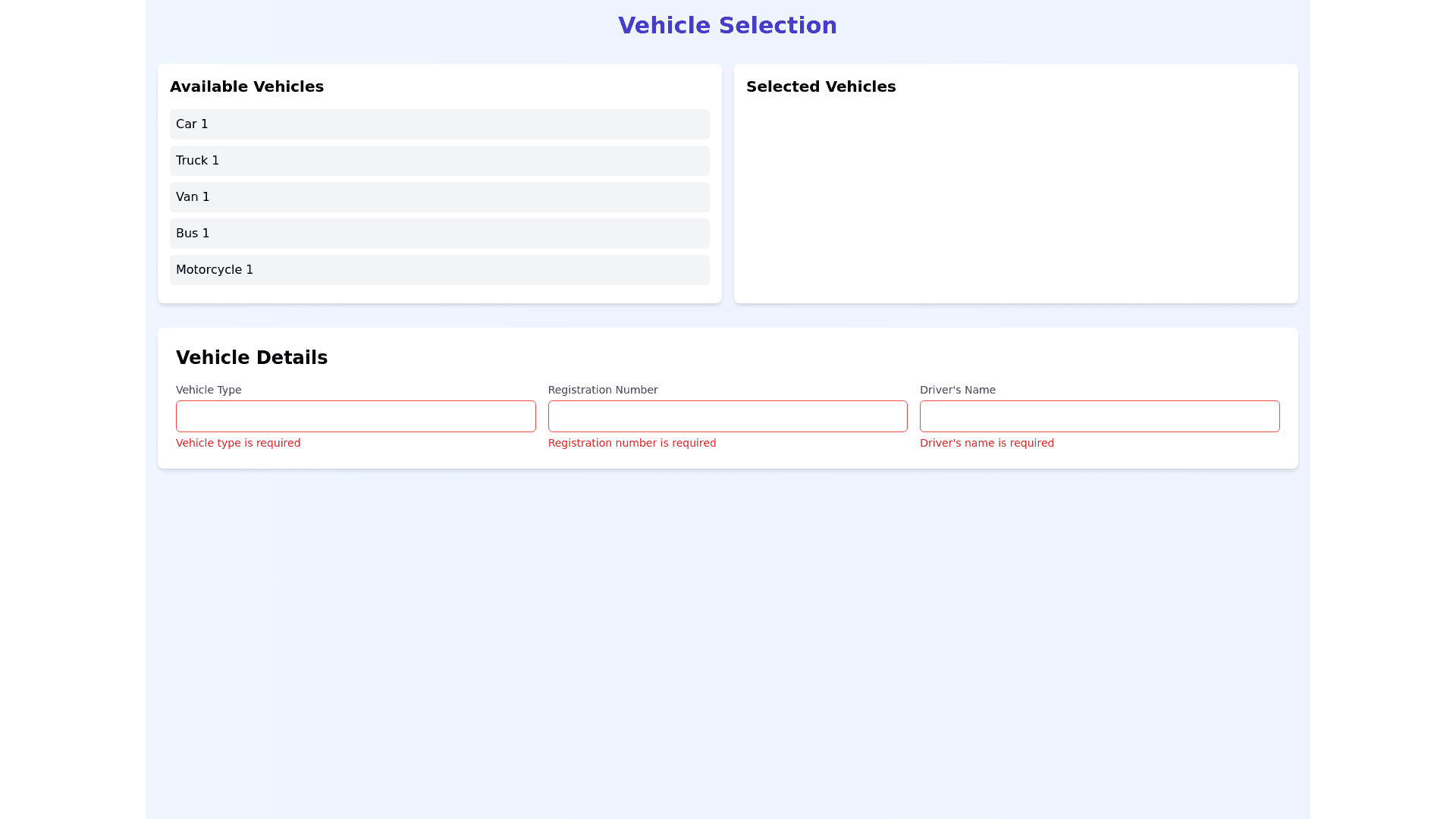This screenshot has height=819, width=1456.
Task: Click the Available Vehicles heading
Action: (x=246, y=86)
